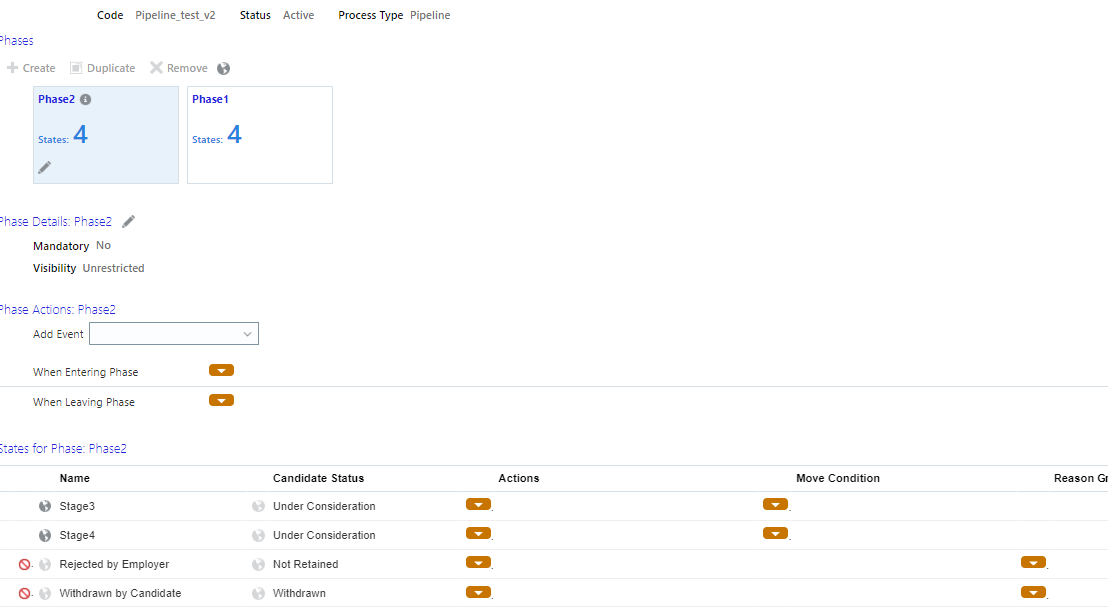Screen dimensions: 1108x607
Task: Click the Candidate Status column header
Action: click(318, 478)
